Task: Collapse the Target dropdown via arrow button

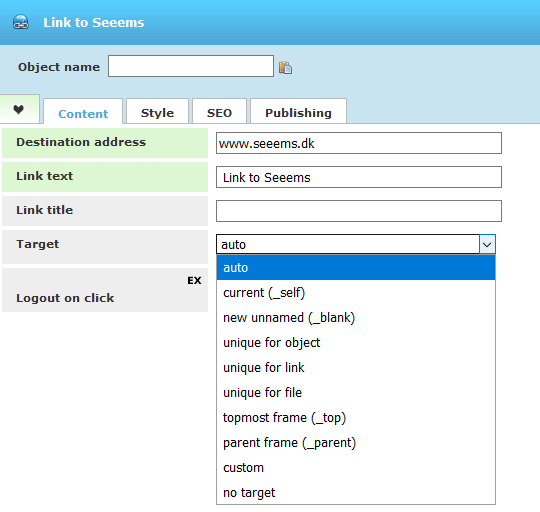Action: pos(487,244)
